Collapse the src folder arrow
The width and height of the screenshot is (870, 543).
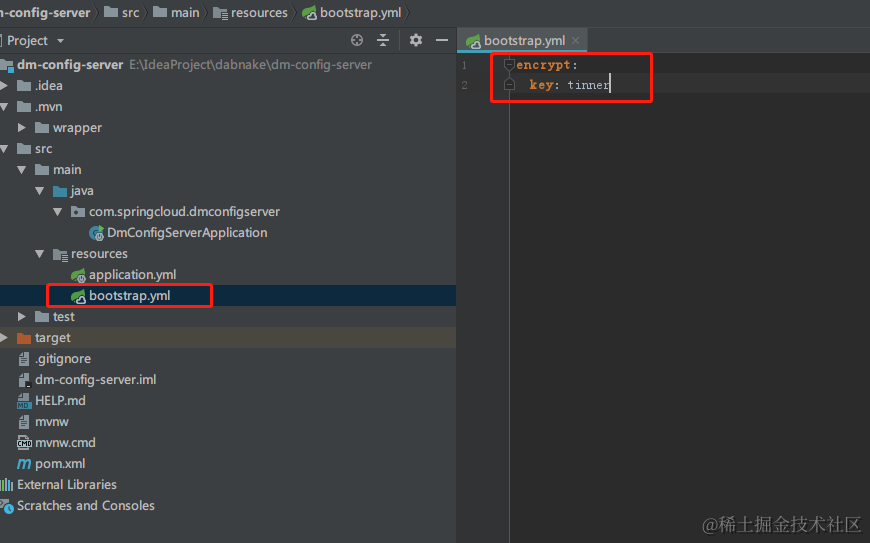click(4, 149)
